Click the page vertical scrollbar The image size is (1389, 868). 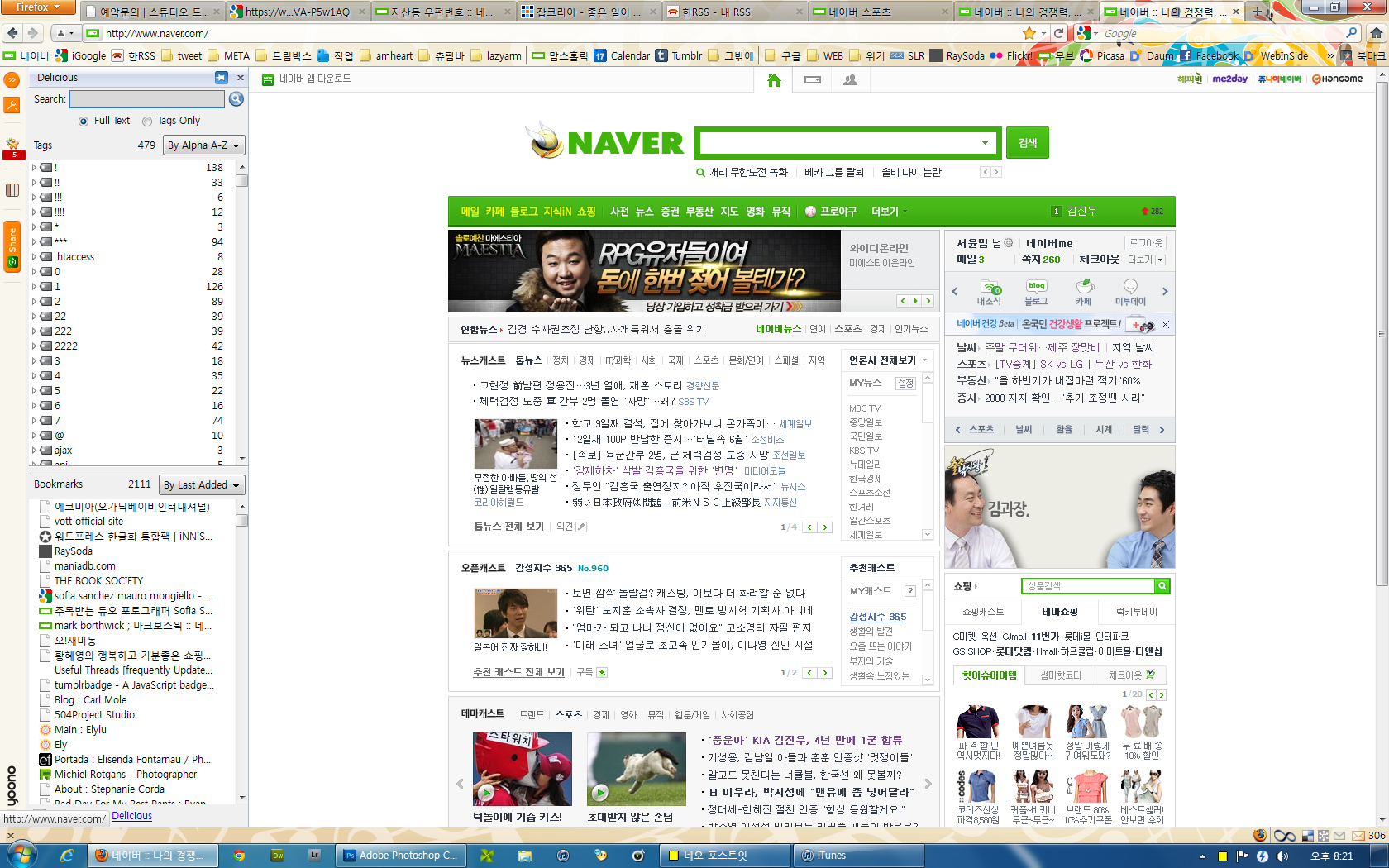click(x=1382, y=446)
